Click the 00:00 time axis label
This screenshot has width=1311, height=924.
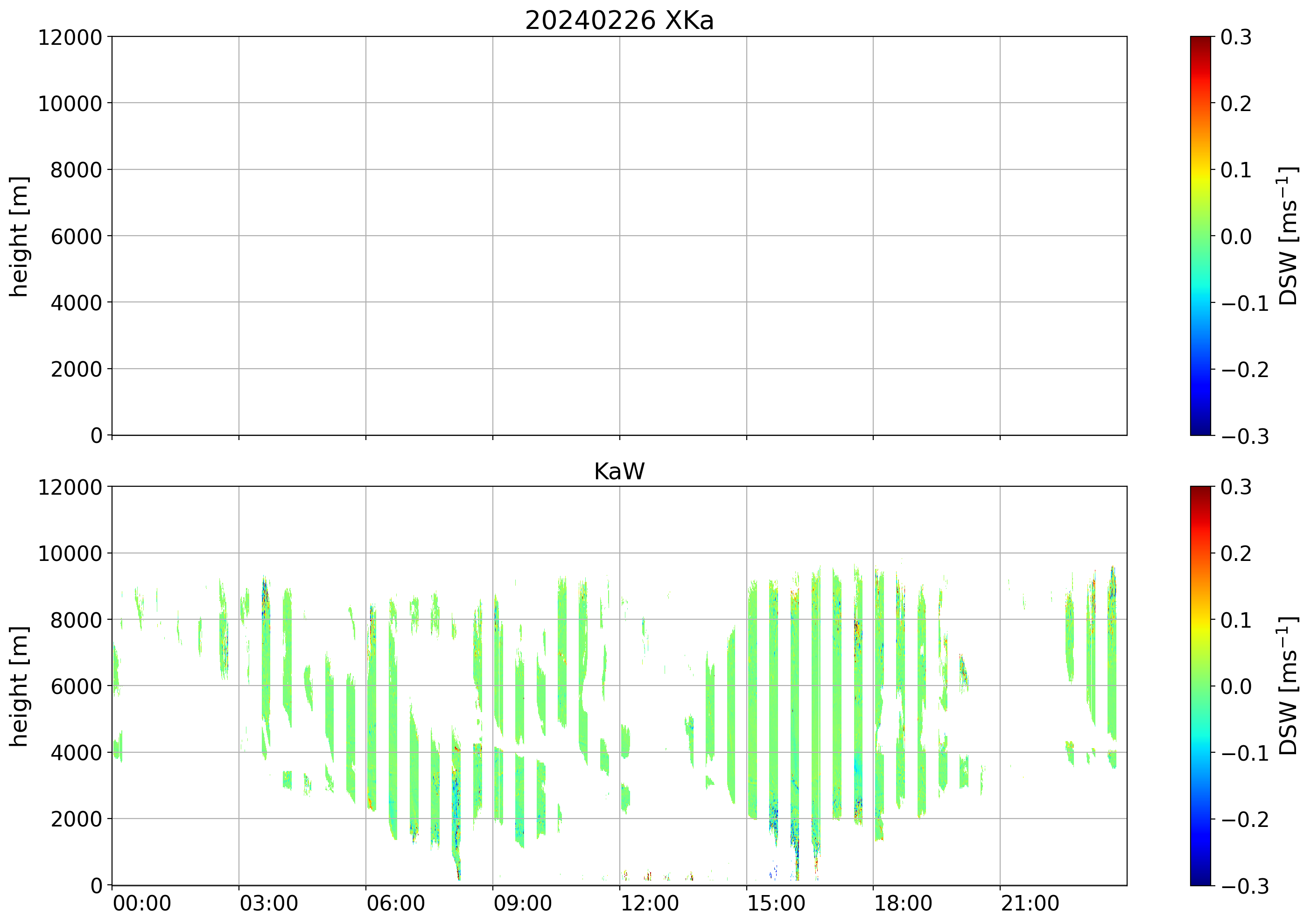(x=141, y=904)
